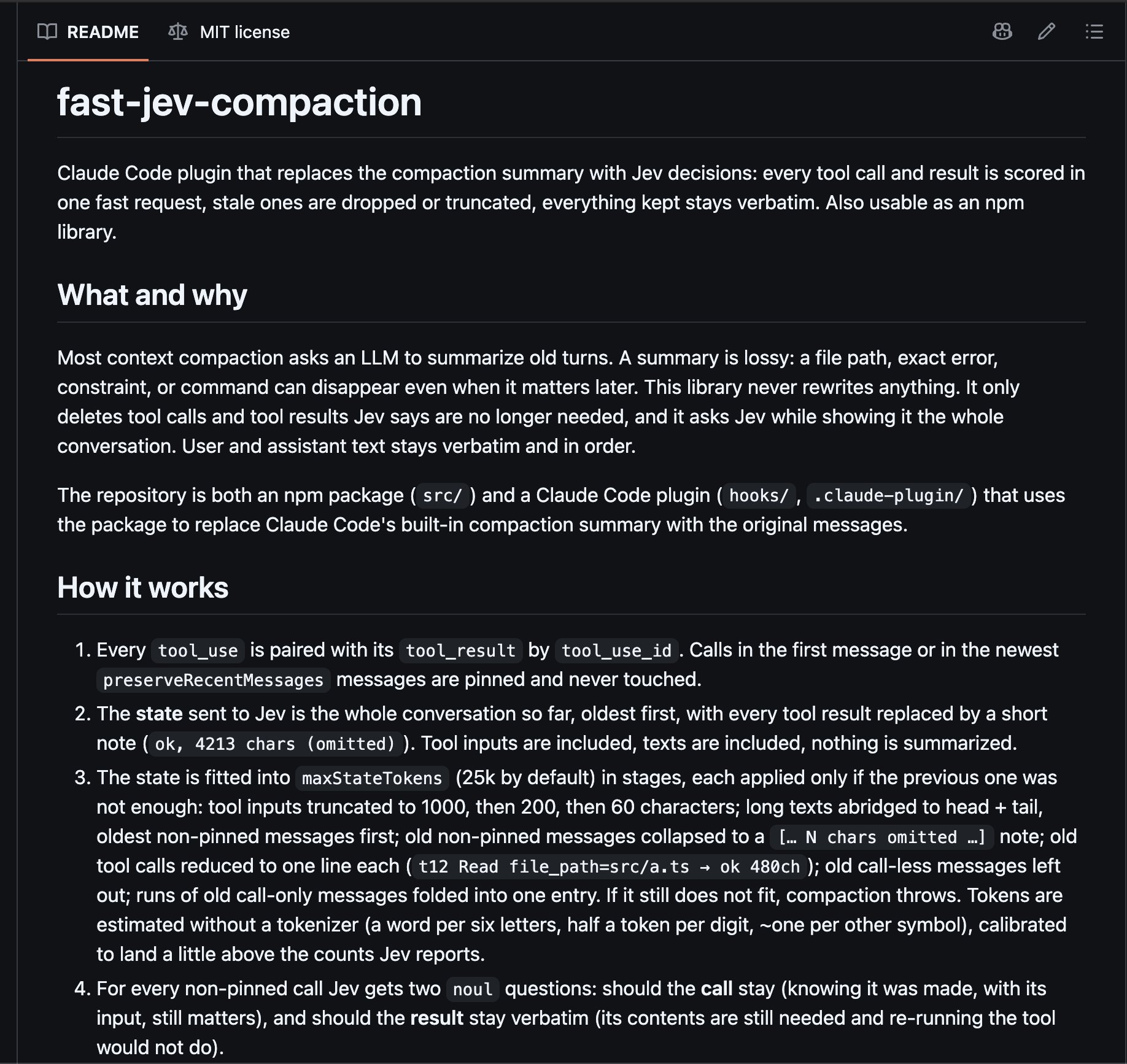The image size is (1127, 1064).
Task: Click the fast-jev-compaction title heading
Action: coord(239,102)
